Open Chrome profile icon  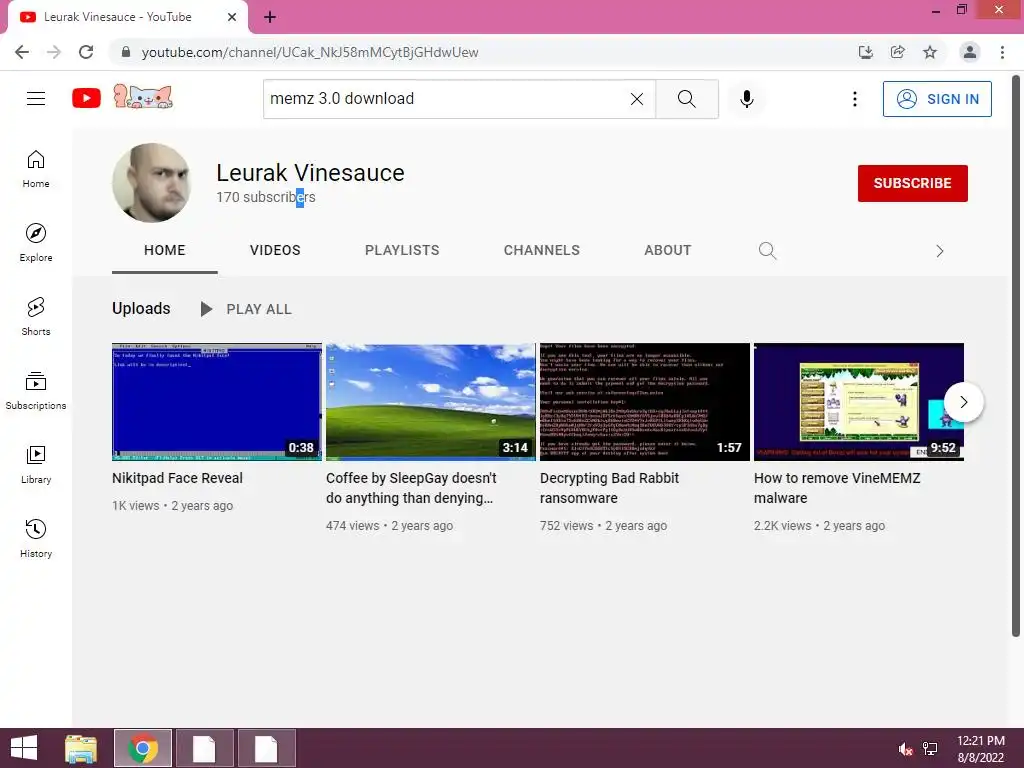coord(970,52)
